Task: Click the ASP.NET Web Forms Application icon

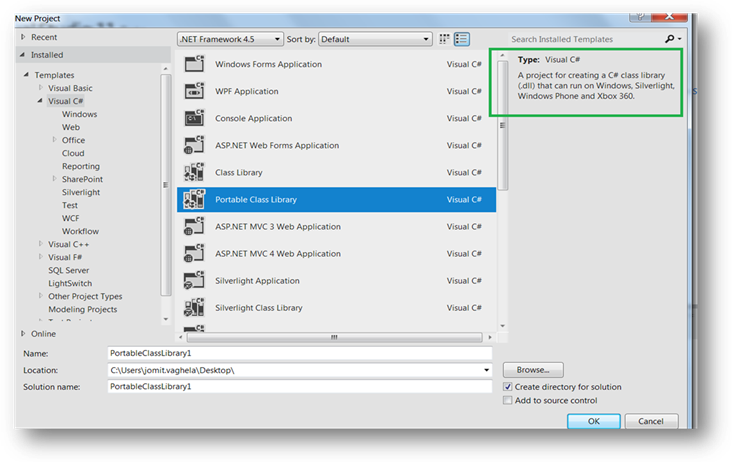Action: (194, 145)
